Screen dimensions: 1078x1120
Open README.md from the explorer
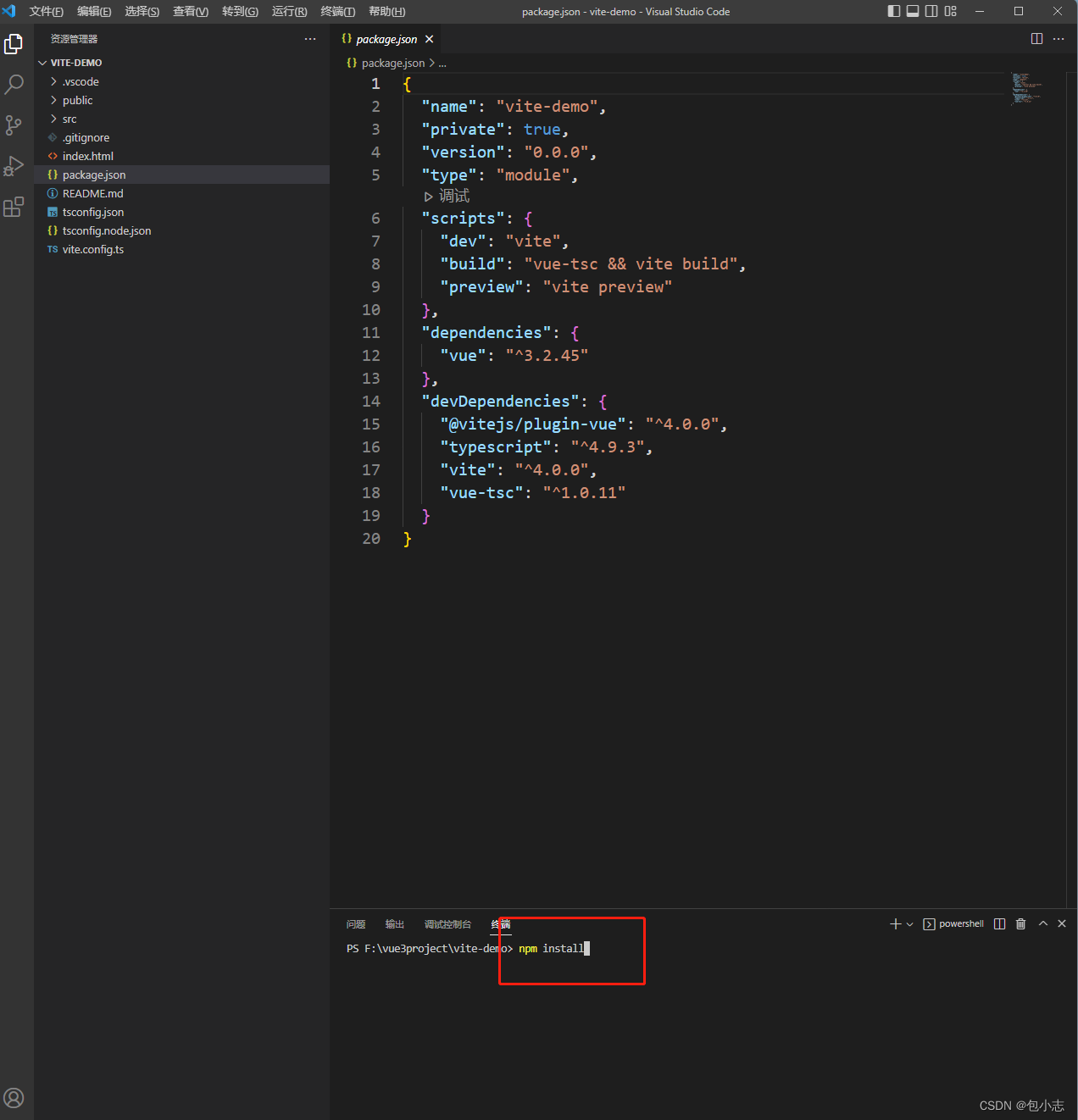click(181, 193)
